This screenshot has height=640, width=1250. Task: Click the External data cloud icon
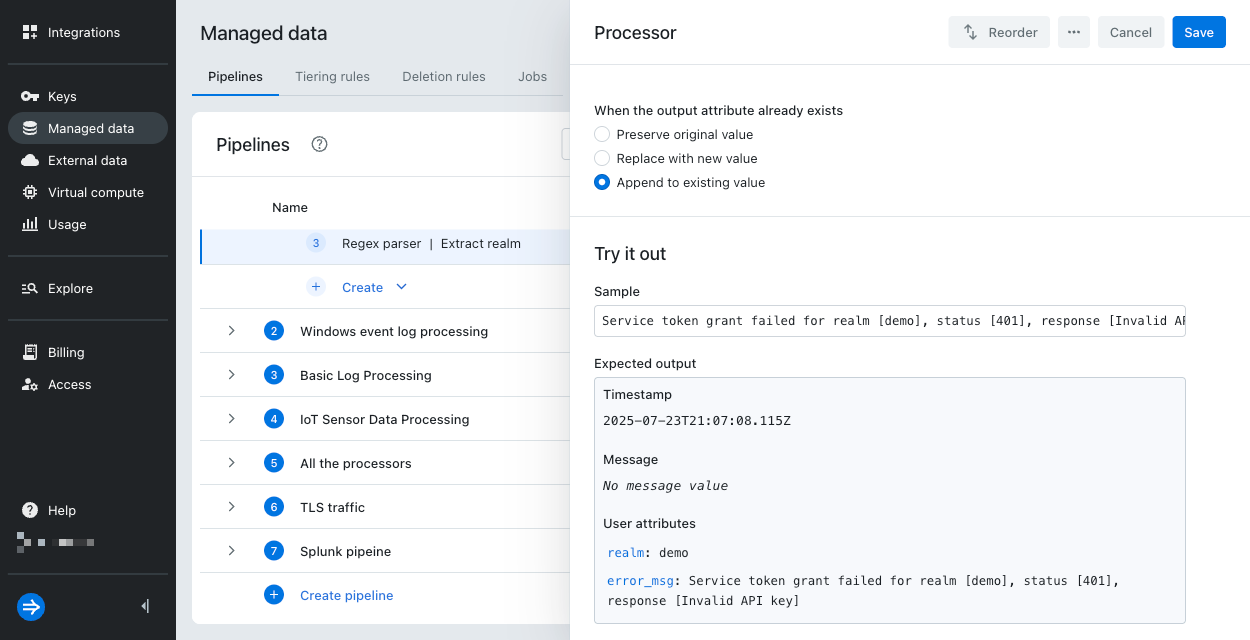tap(30, 160)
